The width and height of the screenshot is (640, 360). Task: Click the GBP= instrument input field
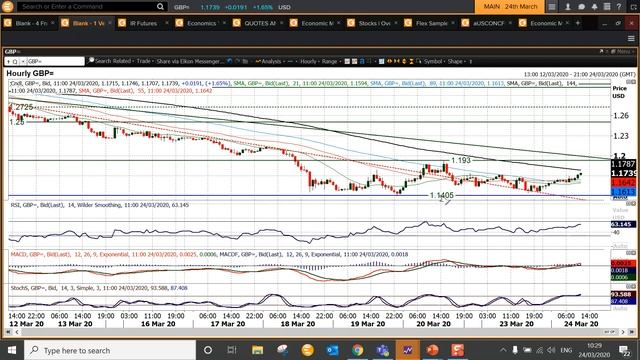pos(56,61)
